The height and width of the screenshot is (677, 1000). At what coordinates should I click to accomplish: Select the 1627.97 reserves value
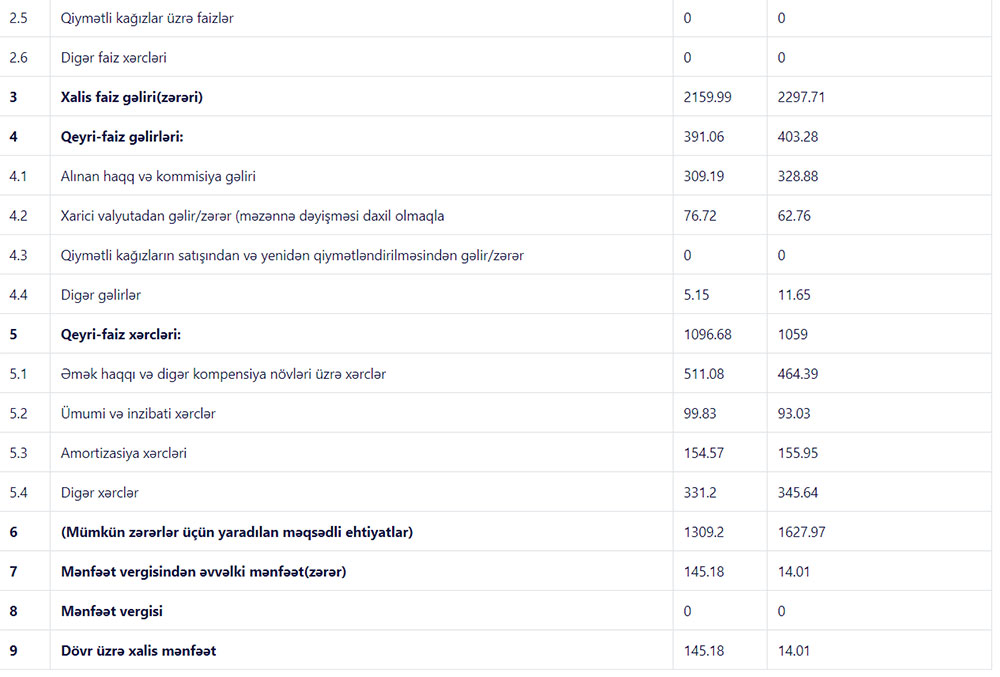(x=801, y=532)
